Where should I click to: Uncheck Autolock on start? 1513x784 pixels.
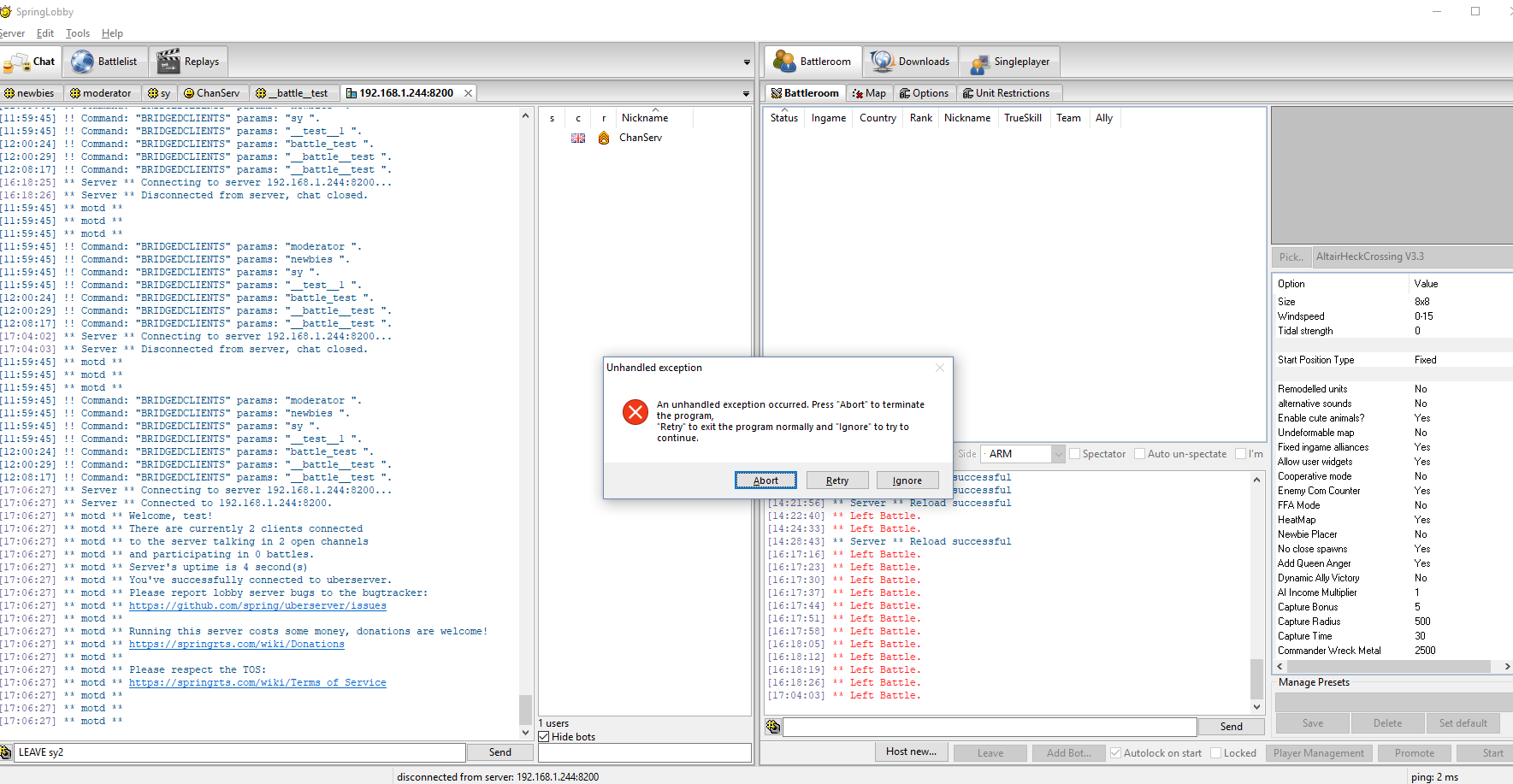pos(1115,752)
